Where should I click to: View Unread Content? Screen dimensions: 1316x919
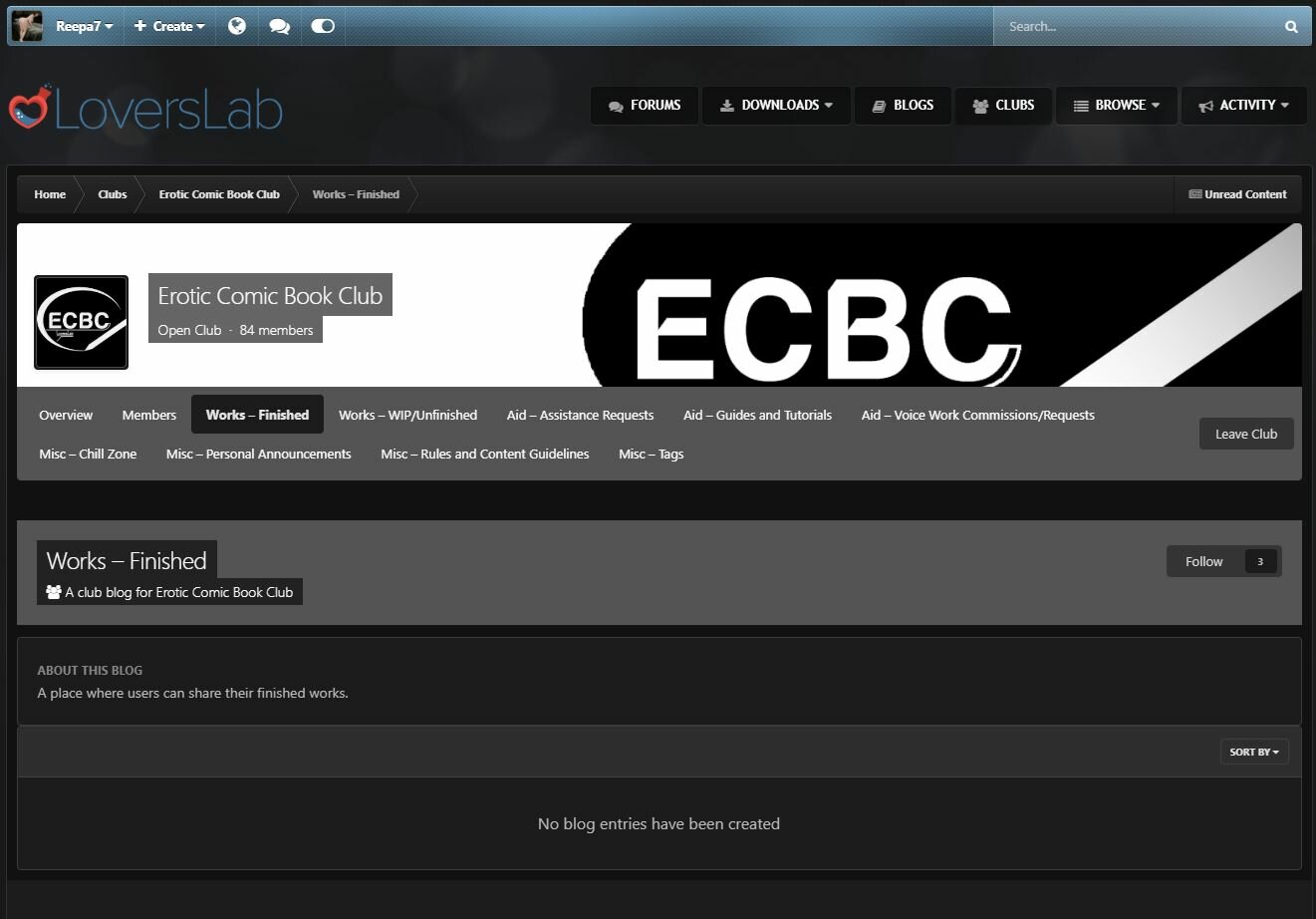(x=1237, y=194)
